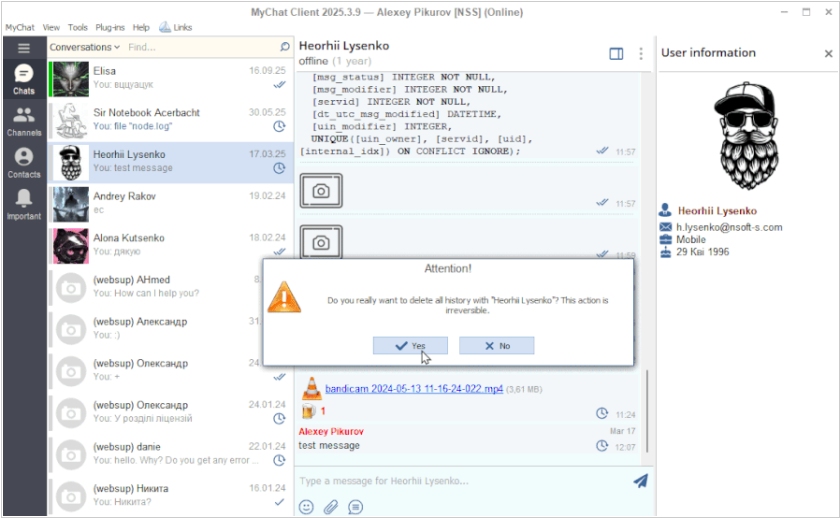Open the Plug-ins menu
This screenshot has width=840, height=518.
(110, 27)
